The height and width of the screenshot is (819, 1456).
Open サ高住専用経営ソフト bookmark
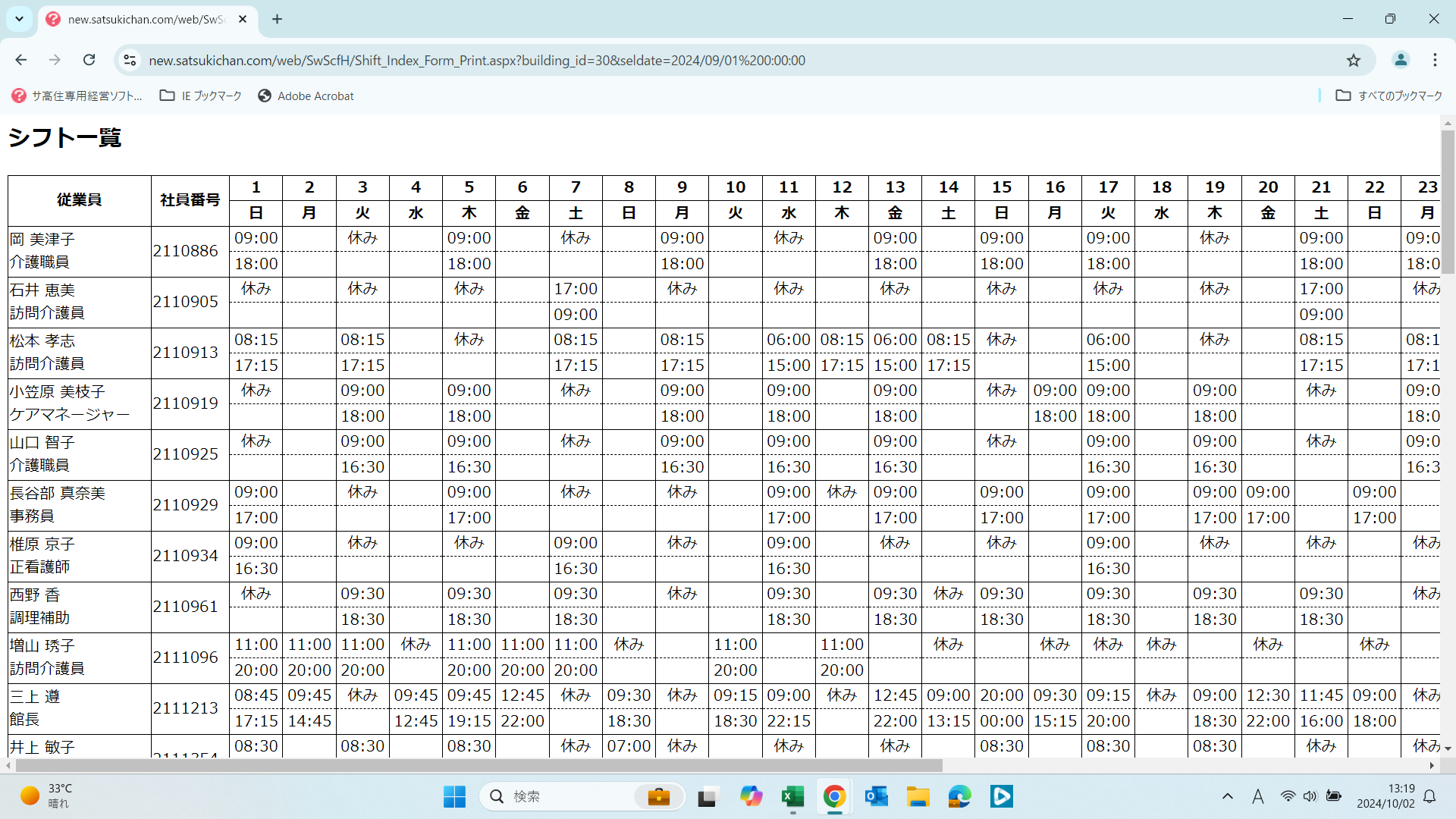[x=77, y=96]
